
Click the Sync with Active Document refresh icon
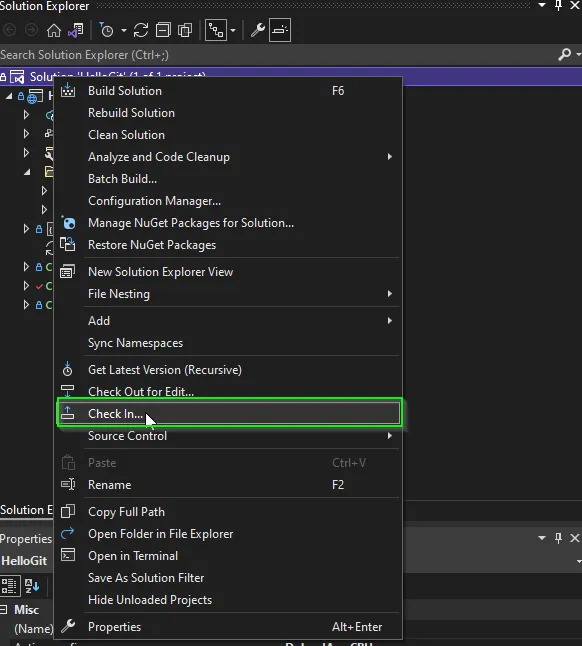point(141,30)
